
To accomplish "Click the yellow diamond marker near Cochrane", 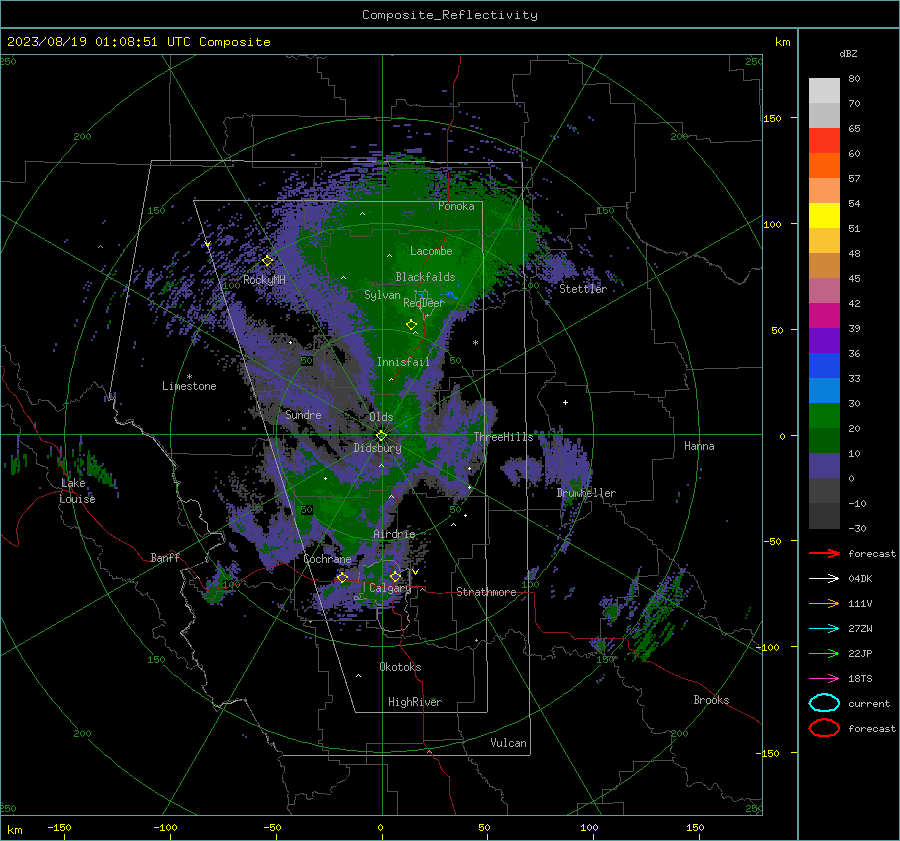I will click(x=343, y=577).
